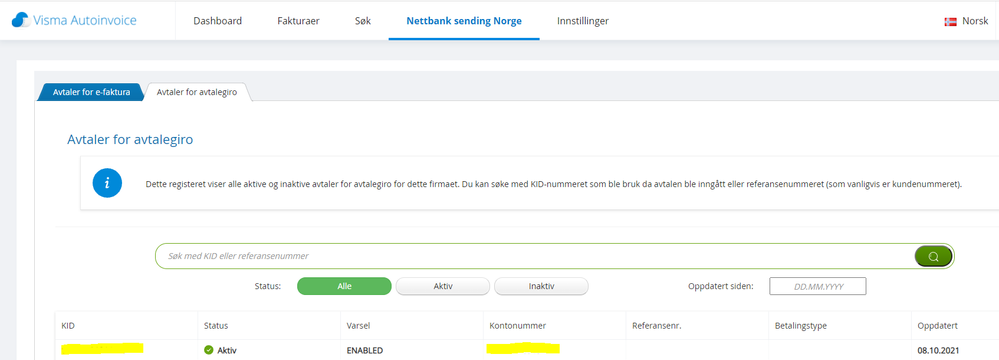Screen dimensions: 999x360
Task: Click the ENABLED cell in Varsel column
Action: click(364, 350)
